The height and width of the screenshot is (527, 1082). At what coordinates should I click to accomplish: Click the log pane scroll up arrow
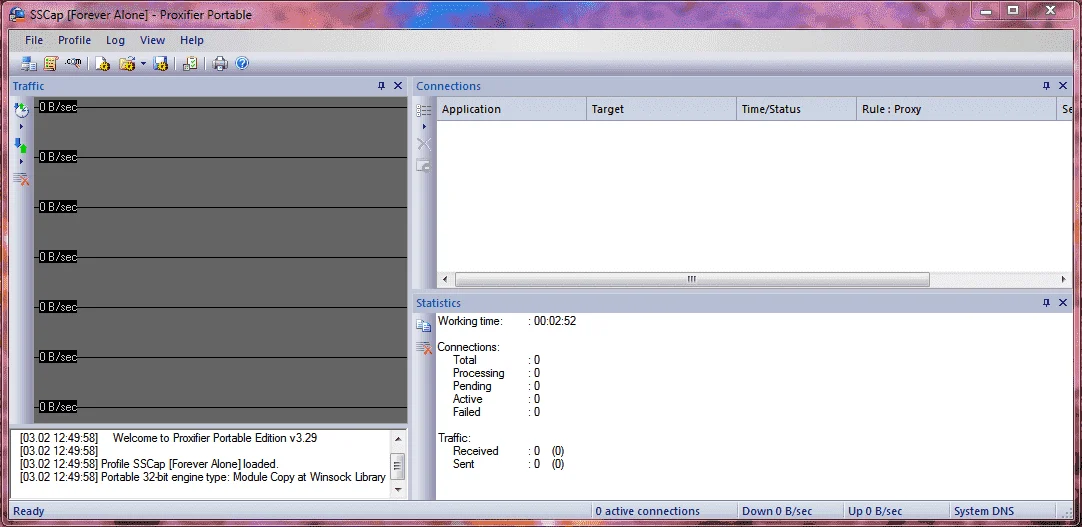coord(397,439)
